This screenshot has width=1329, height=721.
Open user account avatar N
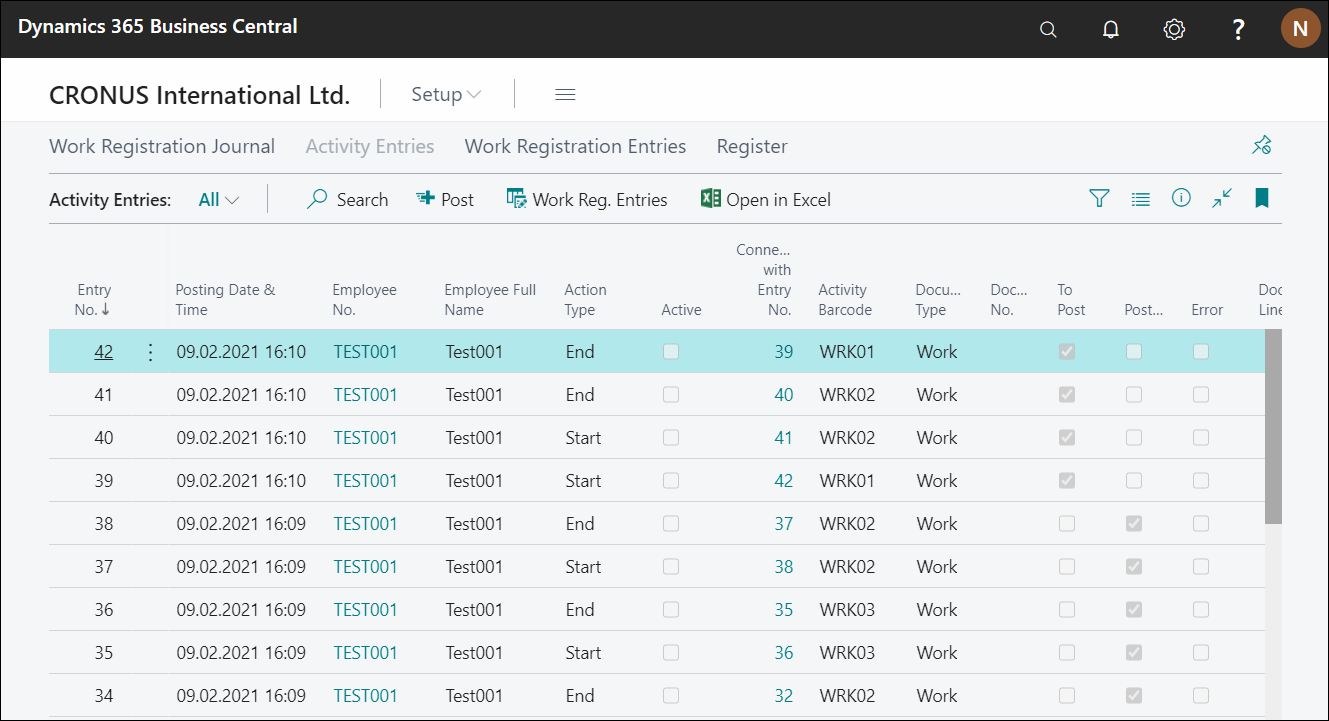pyautogui.click(x=1300, y=29)
